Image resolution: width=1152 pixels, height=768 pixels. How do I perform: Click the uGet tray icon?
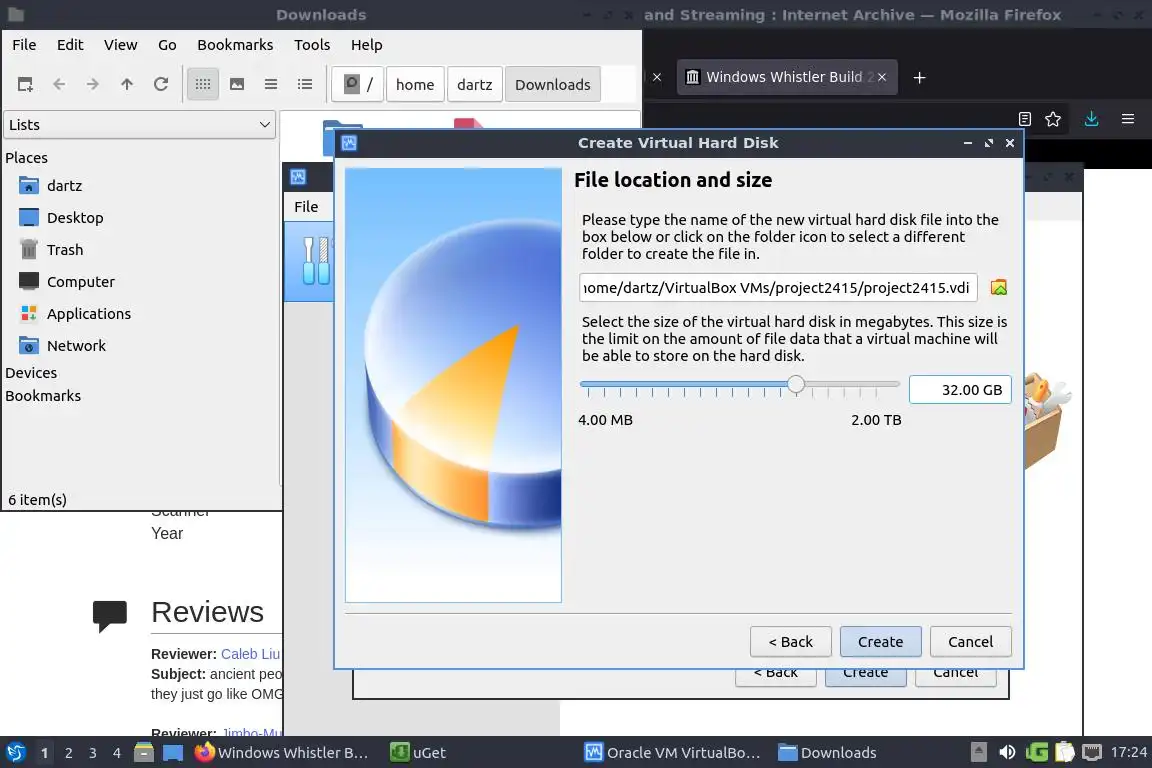pyautogui.click(x=1037, y=753)
